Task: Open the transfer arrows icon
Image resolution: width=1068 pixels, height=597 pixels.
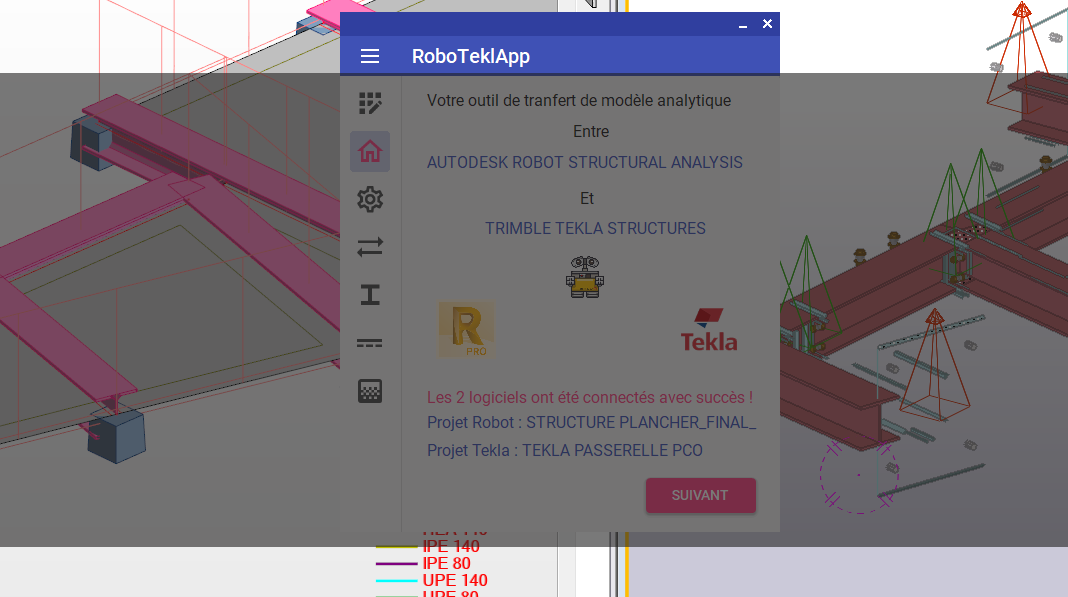Action: 370,247
